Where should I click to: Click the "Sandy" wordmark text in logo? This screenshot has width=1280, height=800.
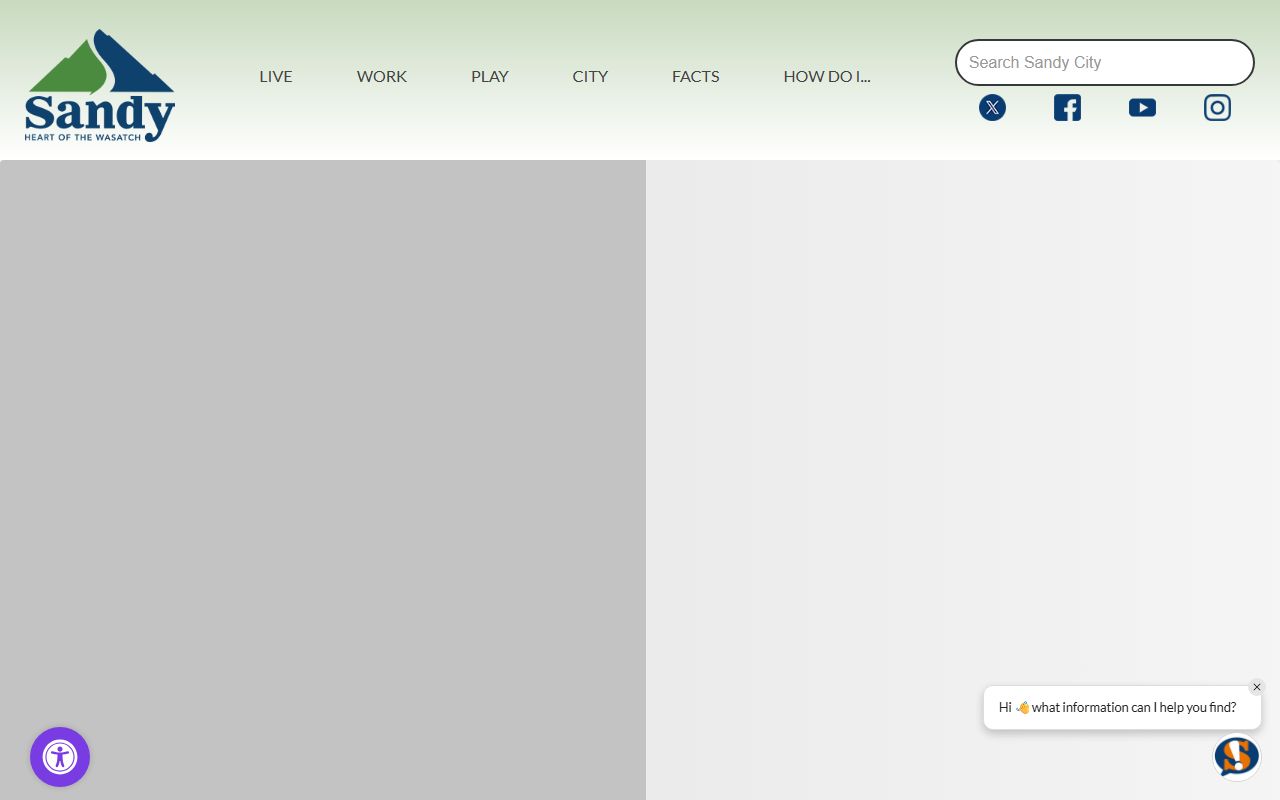[98, 114]
